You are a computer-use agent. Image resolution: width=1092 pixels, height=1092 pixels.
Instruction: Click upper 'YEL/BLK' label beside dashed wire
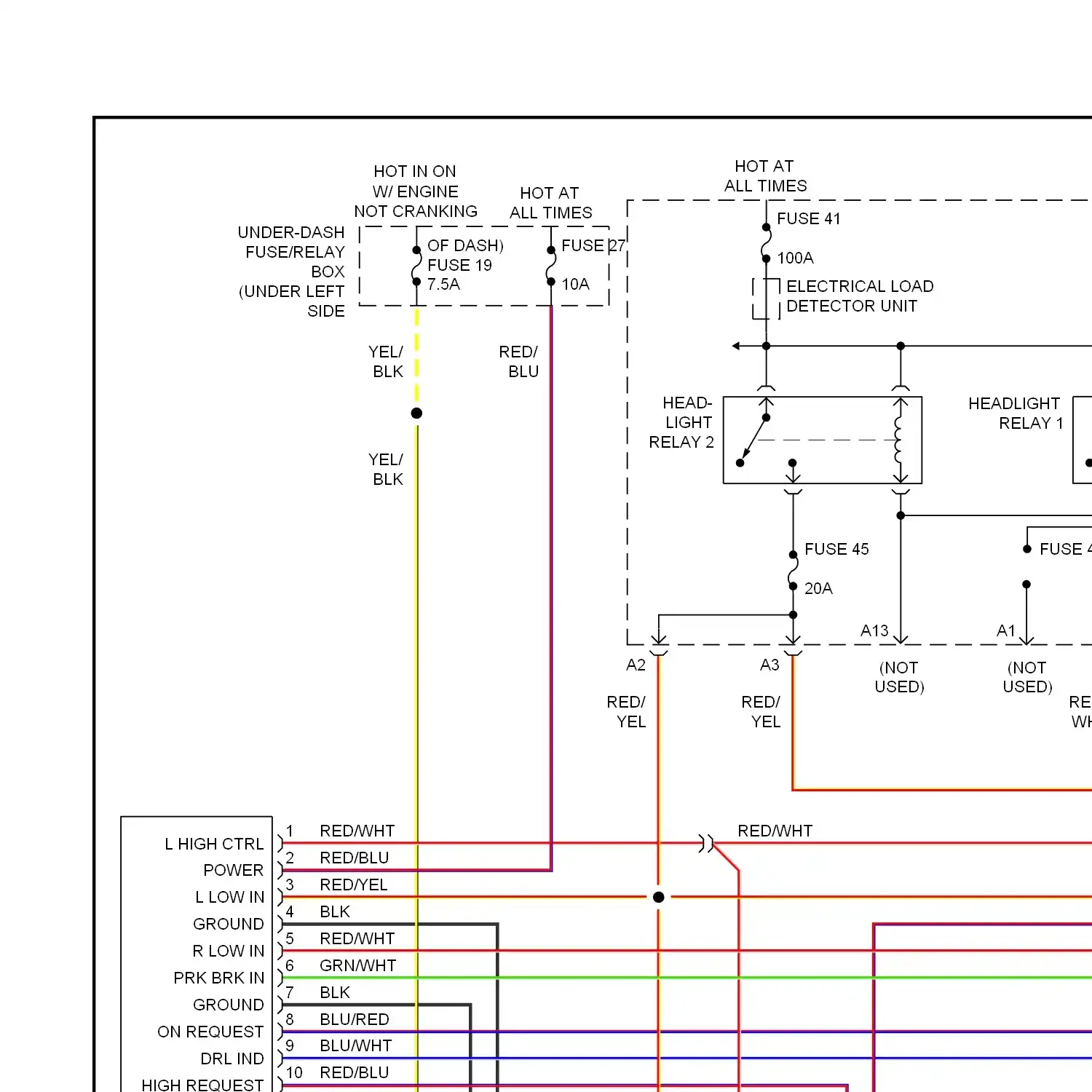(386, 361)
